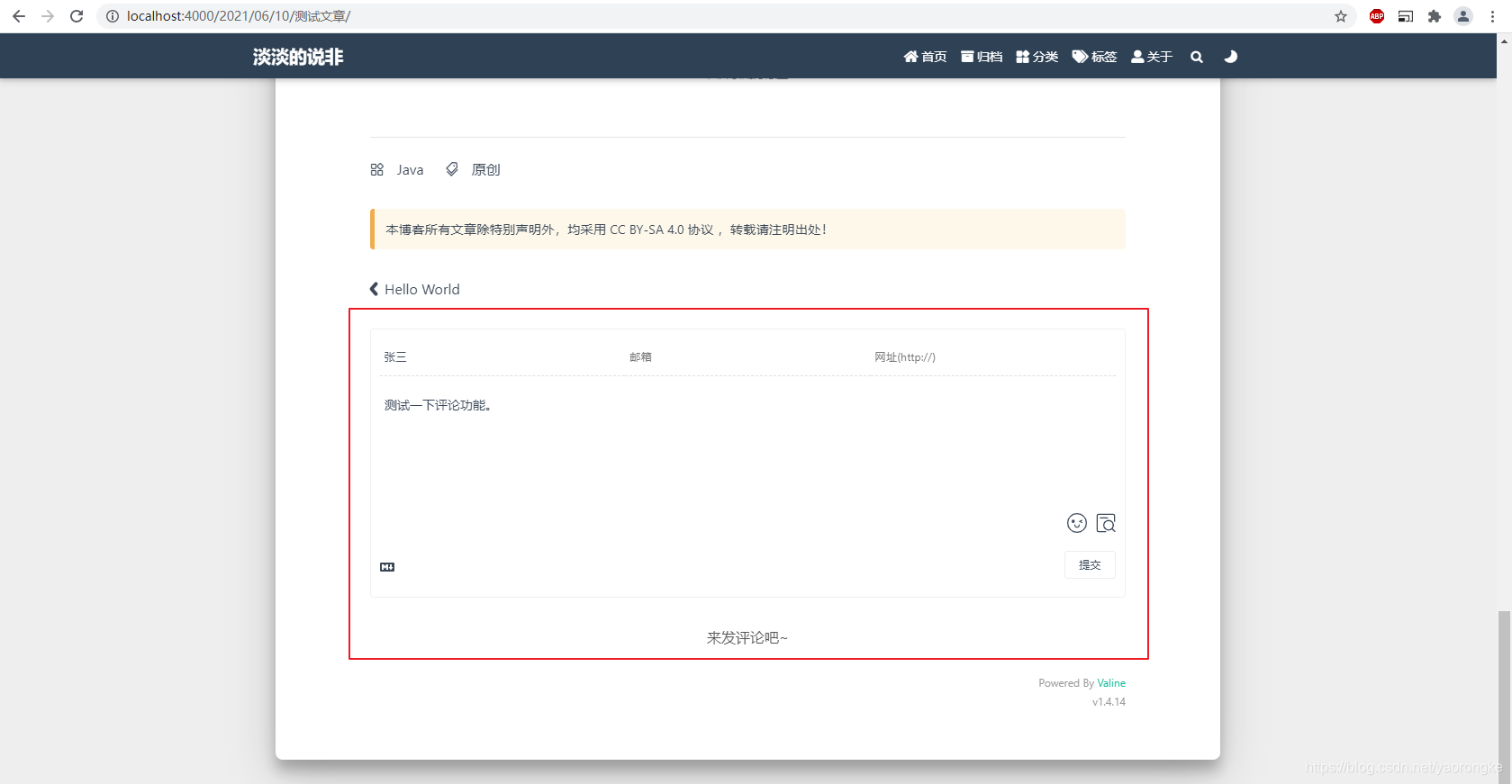This screenshot has width=1512, height=784.
Task: Focus the 邮箱 email field
Action: click(747, 357)
